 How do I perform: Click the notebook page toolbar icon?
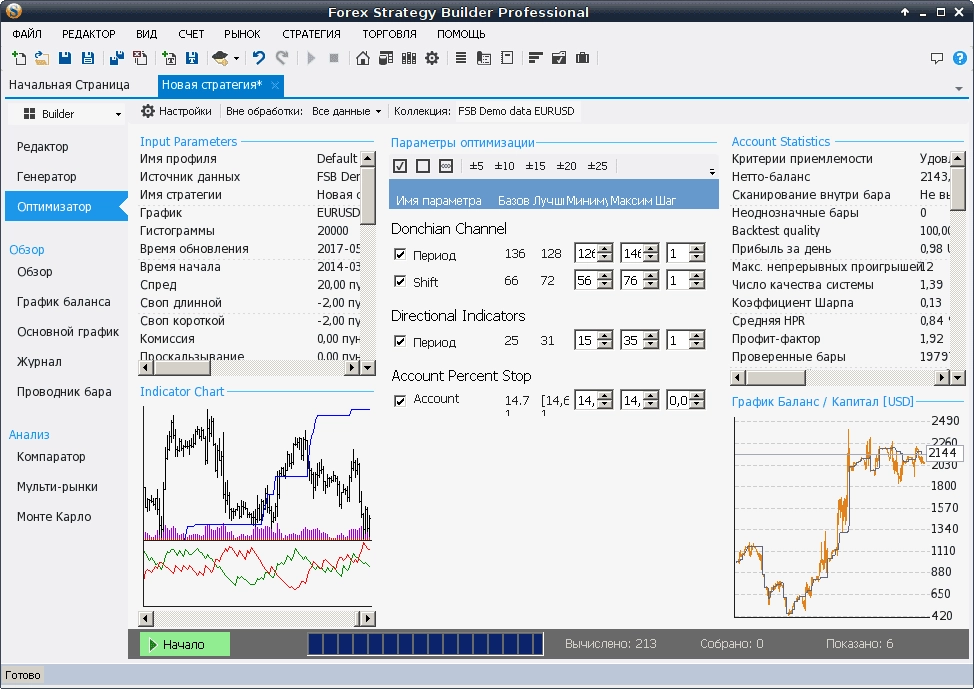point(507,58)
